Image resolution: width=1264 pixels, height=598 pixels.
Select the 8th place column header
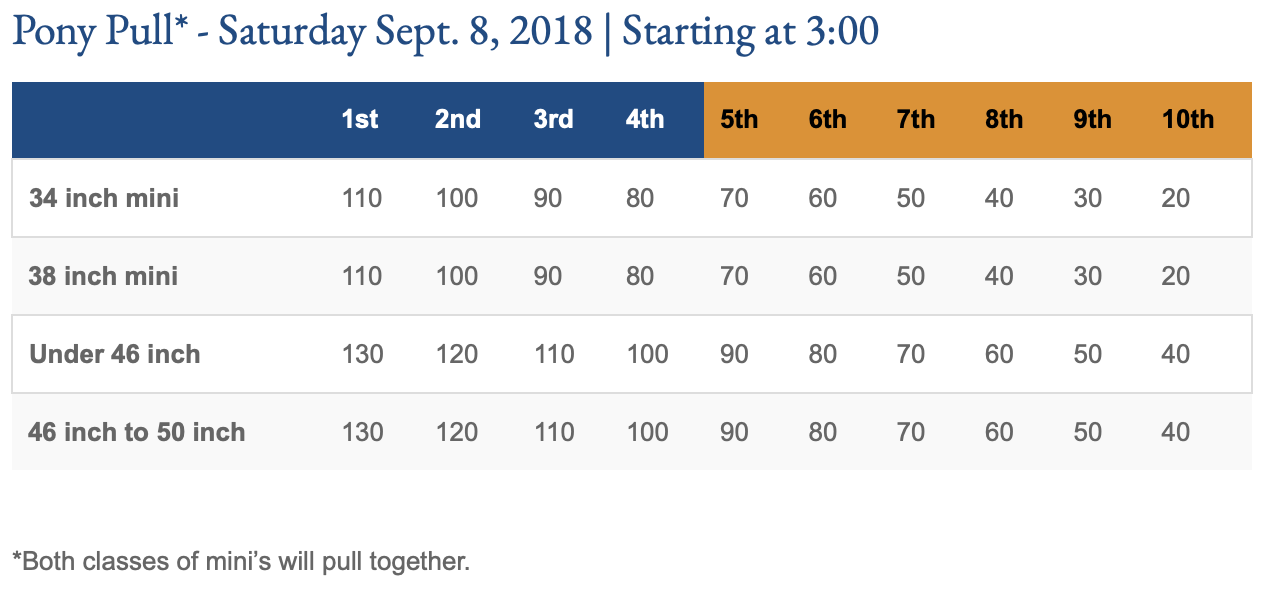[1004, 119]
